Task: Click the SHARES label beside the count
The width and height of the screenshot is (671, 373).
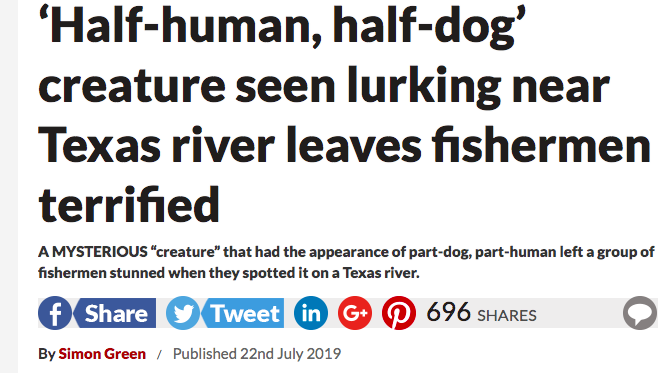Action: click(507, 316)
